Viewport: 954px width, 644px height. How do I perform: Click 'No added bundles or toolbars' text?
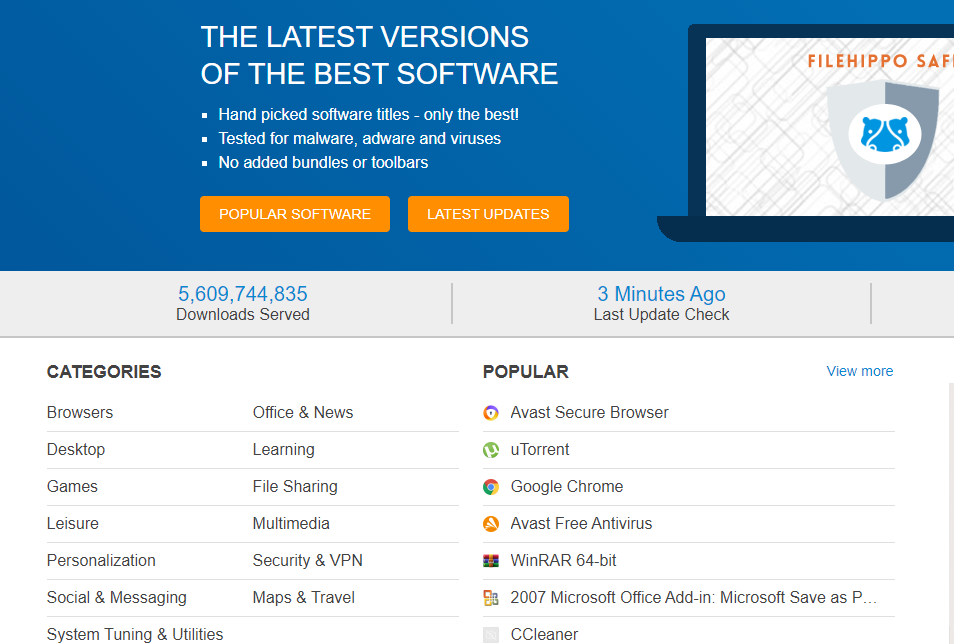323,163
